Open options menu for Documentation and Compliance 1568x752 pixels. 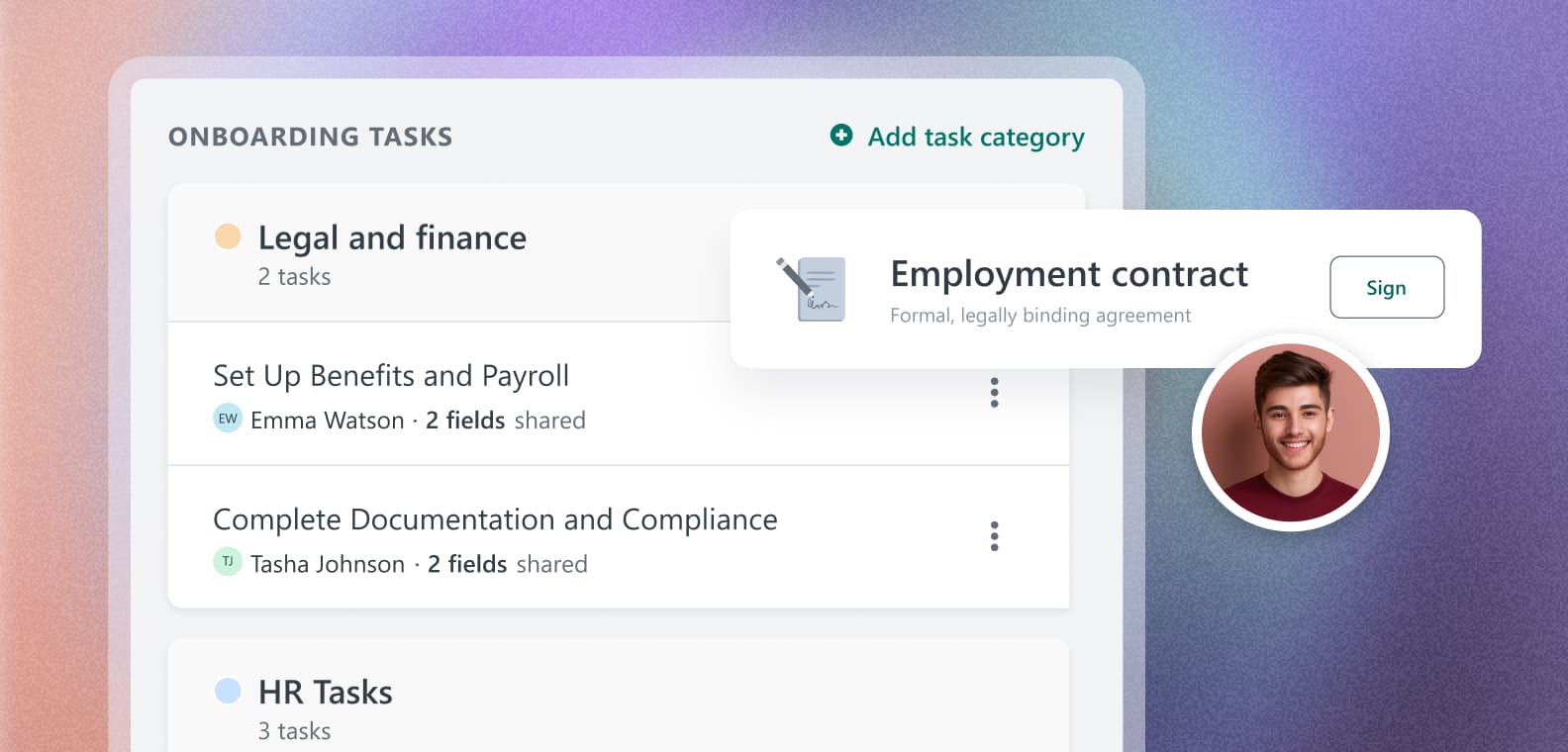coord(994,536)
